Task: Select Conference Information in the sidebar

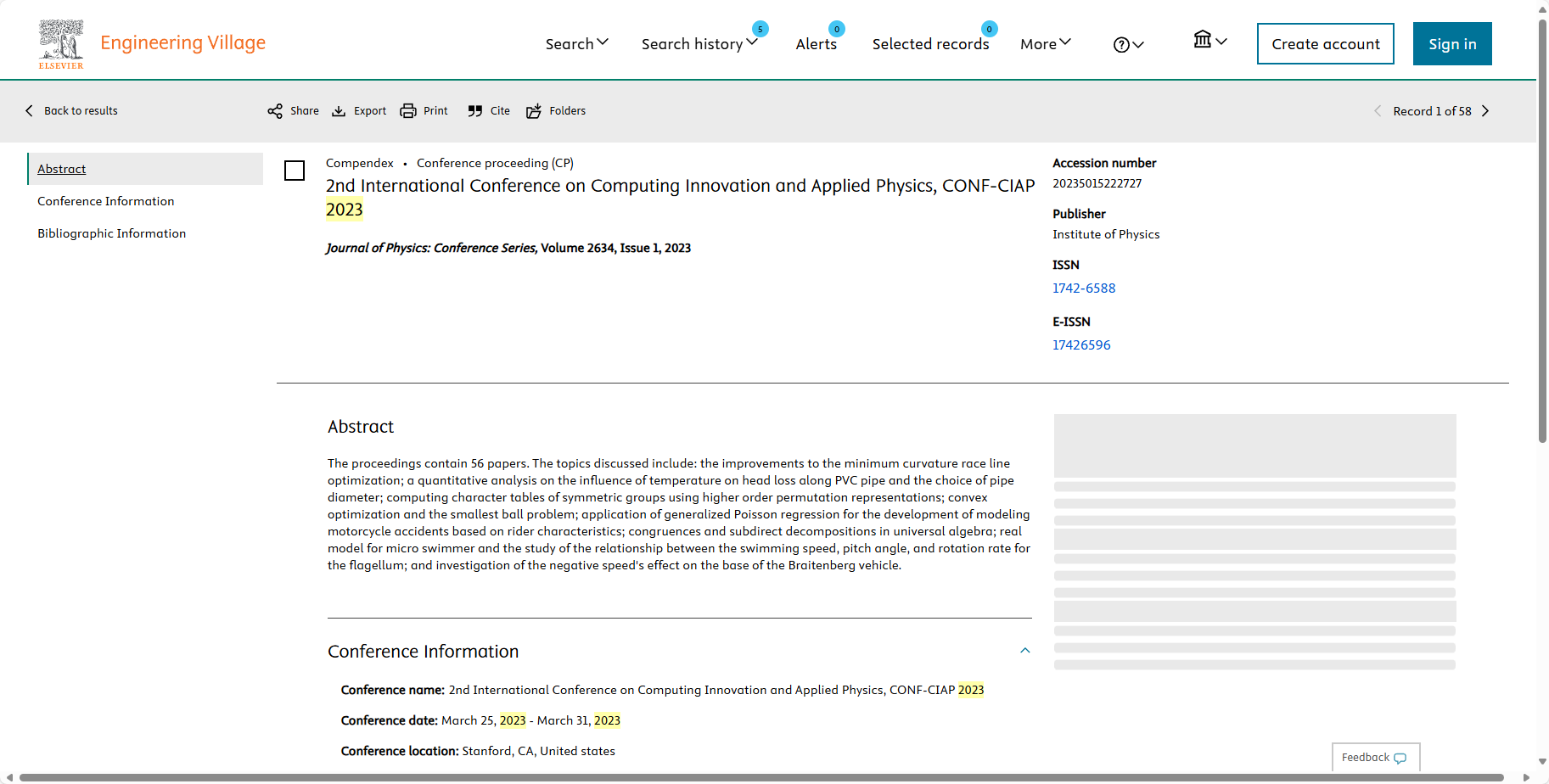Action: (x=106, y=201)
